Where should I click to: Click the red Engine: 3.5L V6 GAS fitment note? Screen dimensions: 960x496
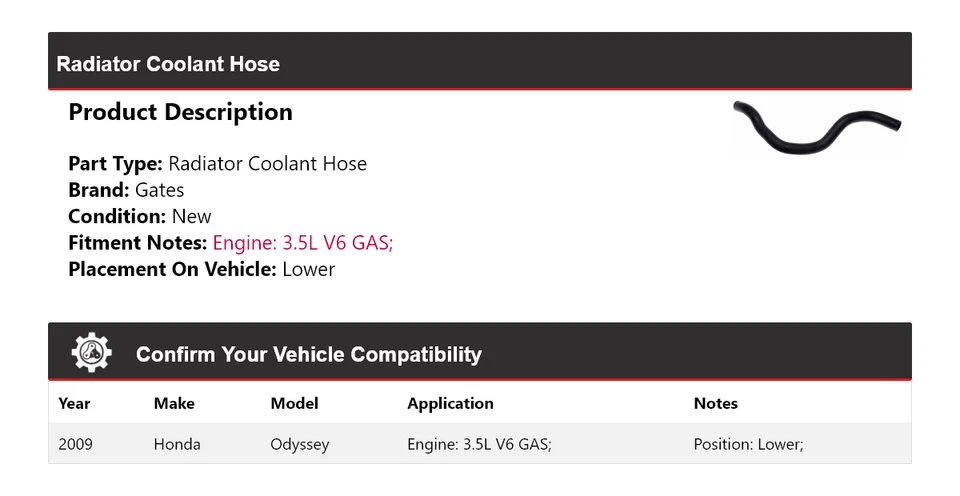[x=302, y=243]
